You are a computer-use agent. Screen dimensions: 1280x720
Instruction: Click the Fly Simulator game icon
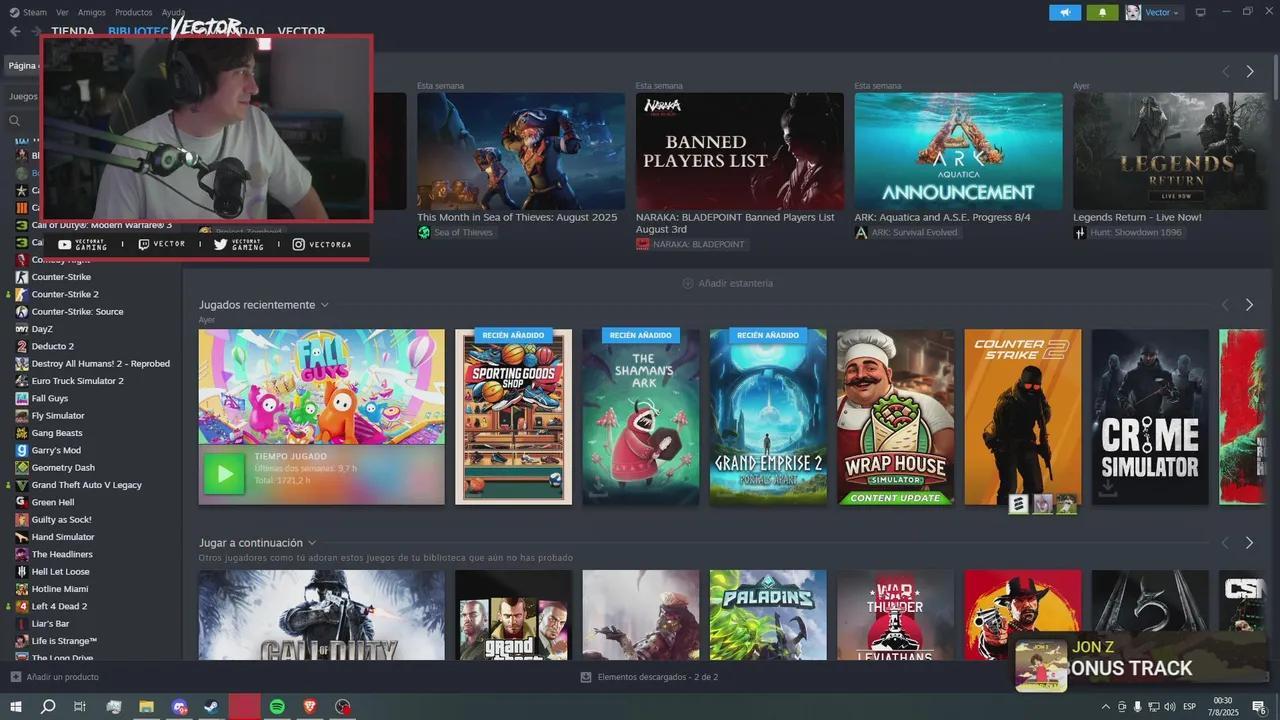coord(22,415)
